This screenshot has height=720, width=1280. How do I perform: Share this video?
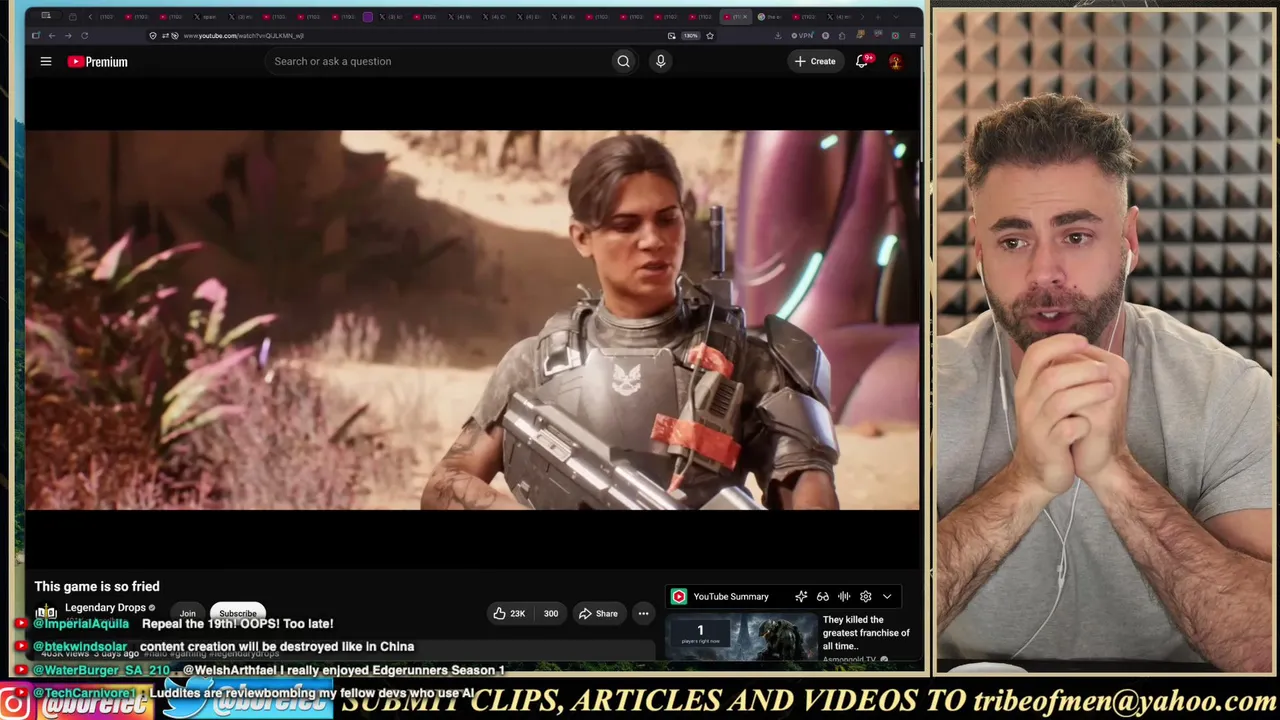(x=598, y=613)
